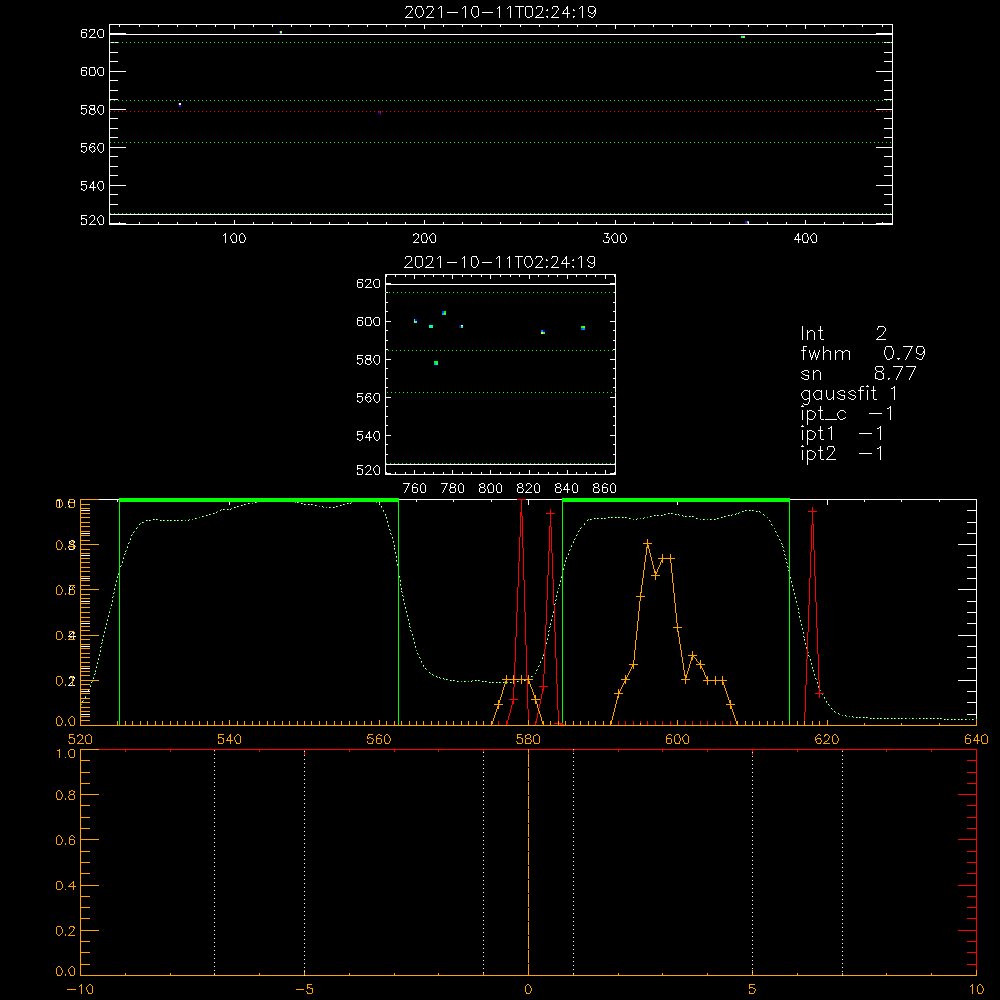Click the 200 x-axis label of the top scatter plot
1000x1000 pixels.
pyautogui.click(x=424, y=239)
